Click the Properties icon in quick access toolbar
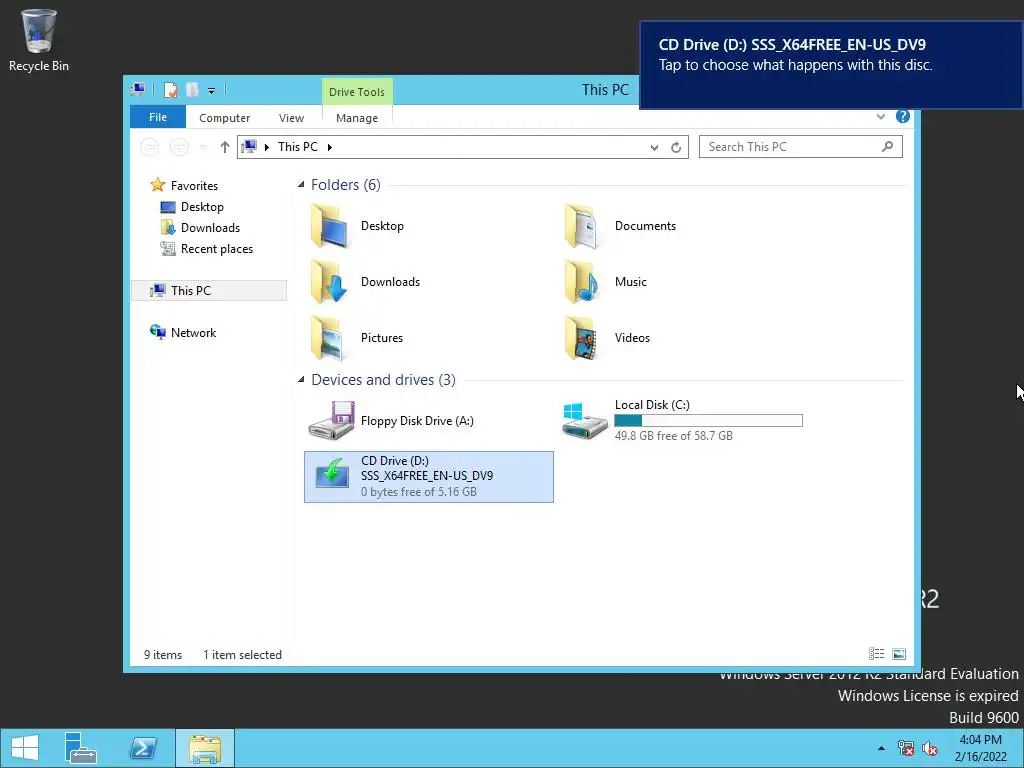 pos(170,90)
